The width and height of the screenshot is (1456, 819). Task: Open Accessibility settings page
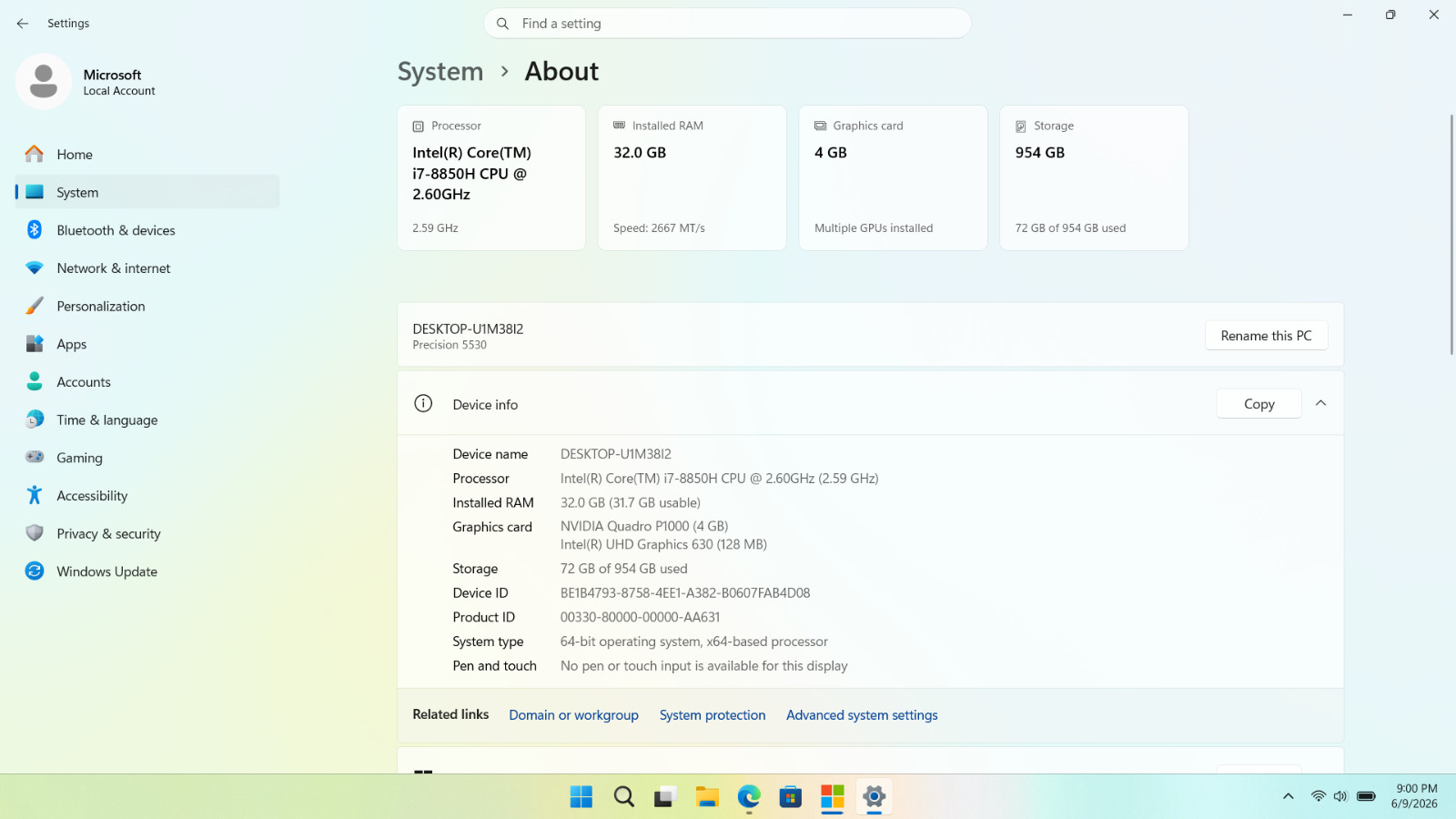click(x=147, y=495)
